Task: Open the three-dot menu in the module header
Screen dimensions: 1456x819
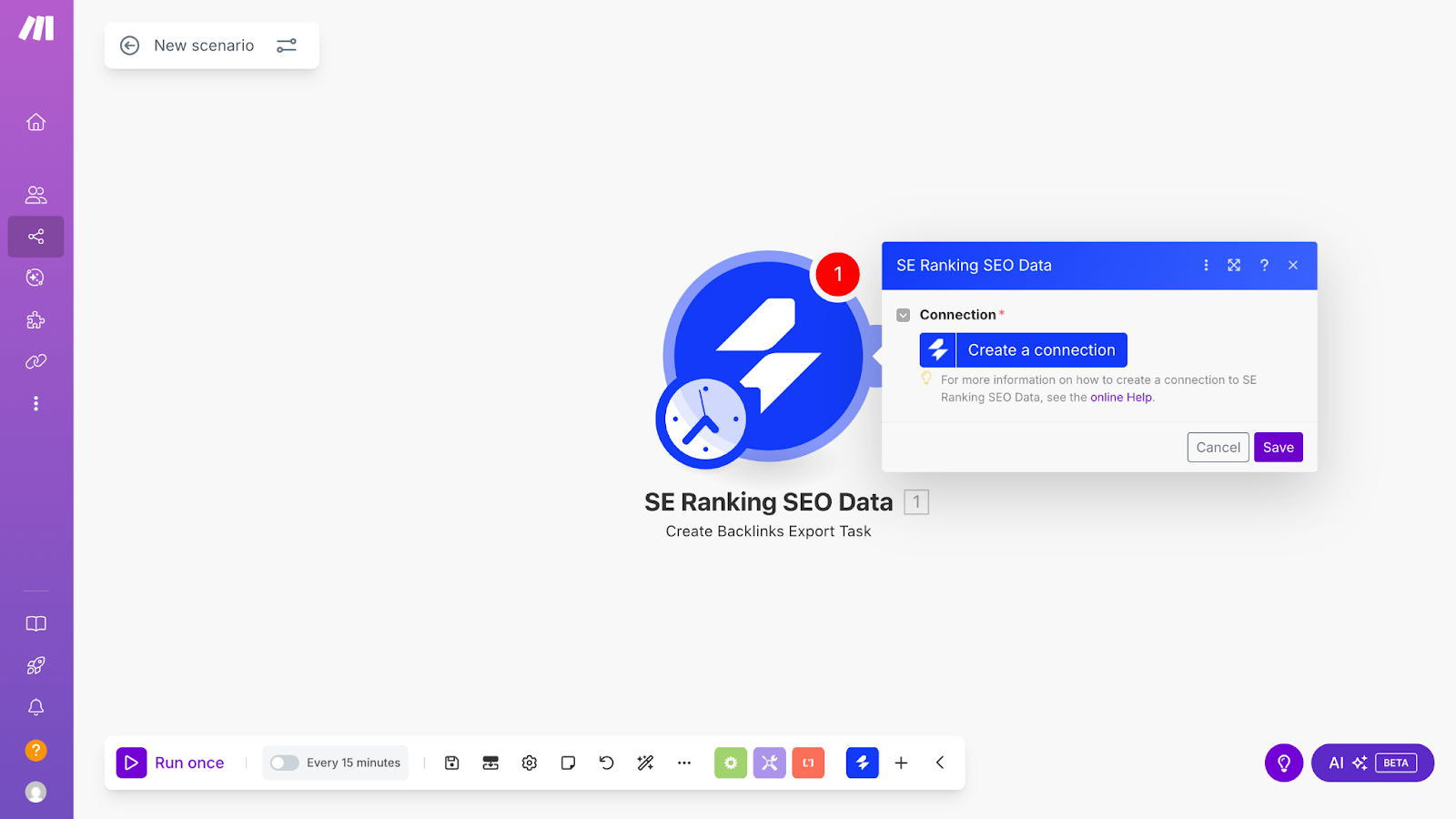Action: coord(1206,265)
